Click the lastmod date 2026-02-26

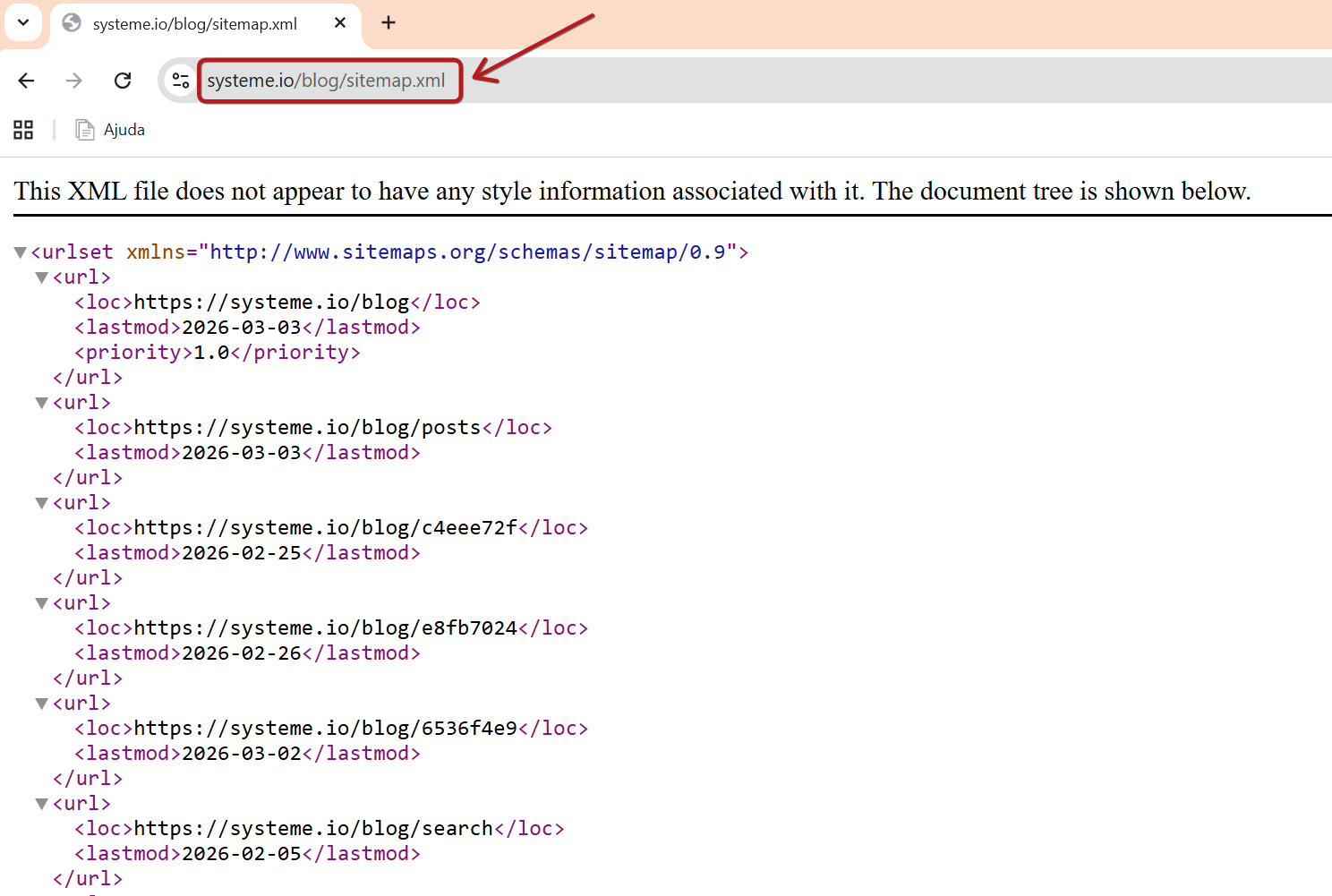click(242, 653)
